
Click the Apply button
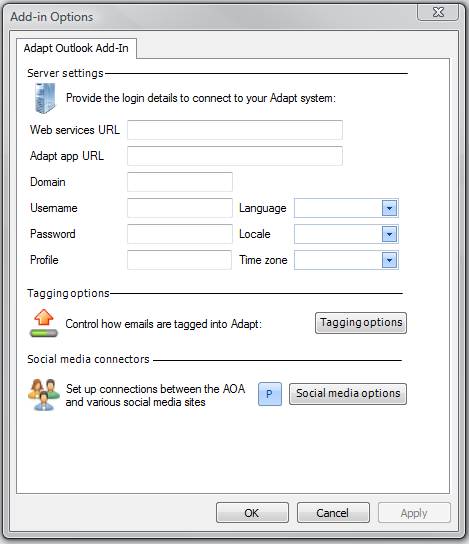pyautogui.click(x=414, y=512)
